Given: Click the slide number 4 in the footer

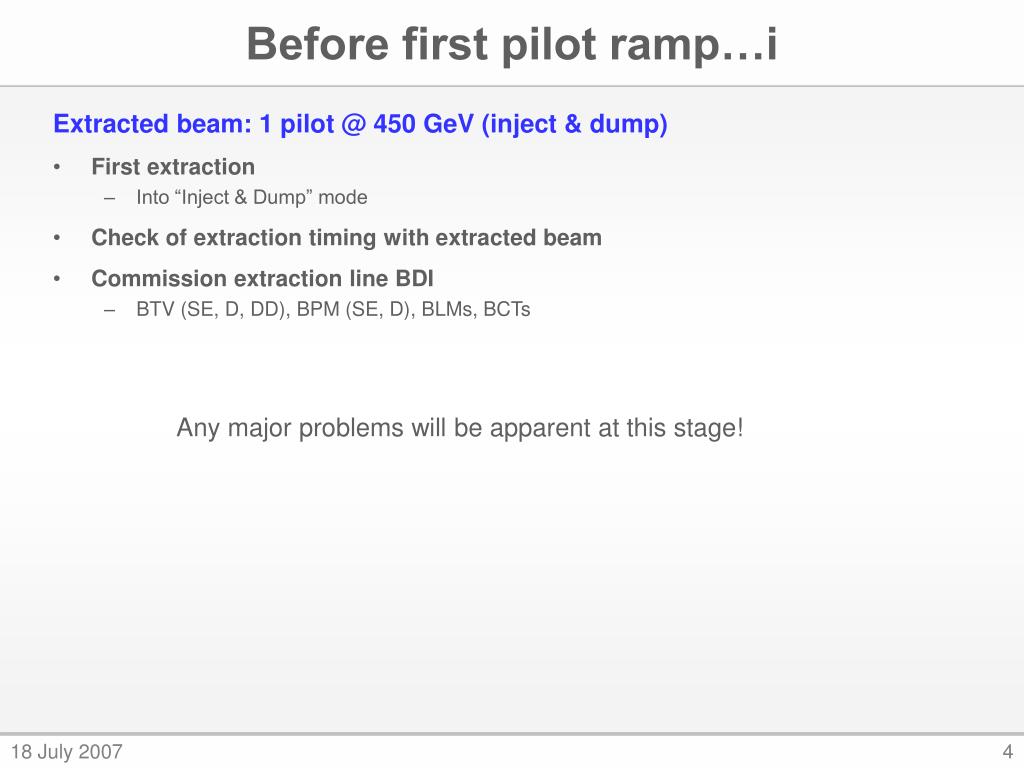Looking at the screenshot, I should 1007,752.
